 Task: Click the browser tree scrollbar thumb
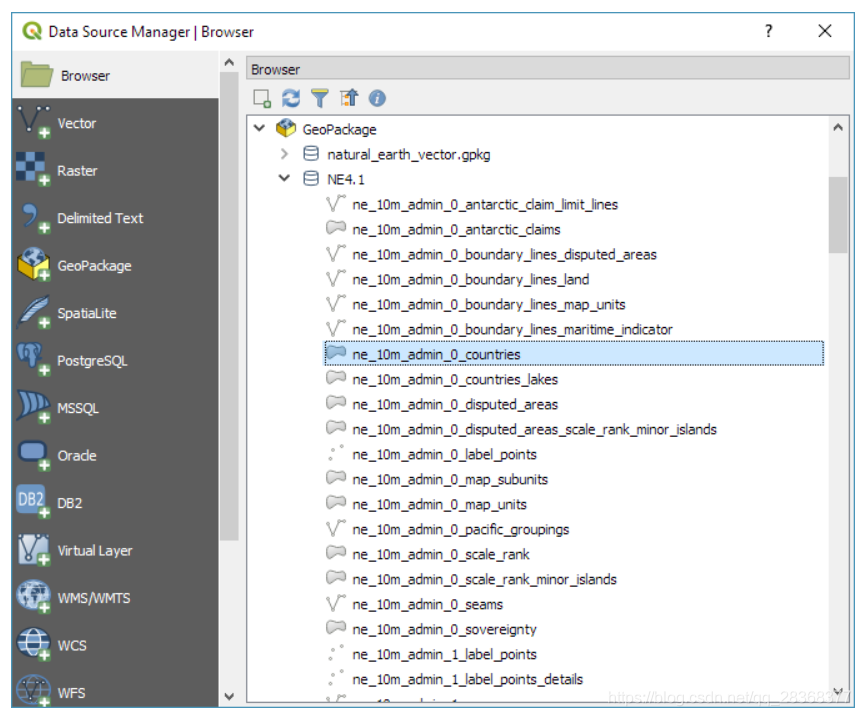(x=838, y=214)
